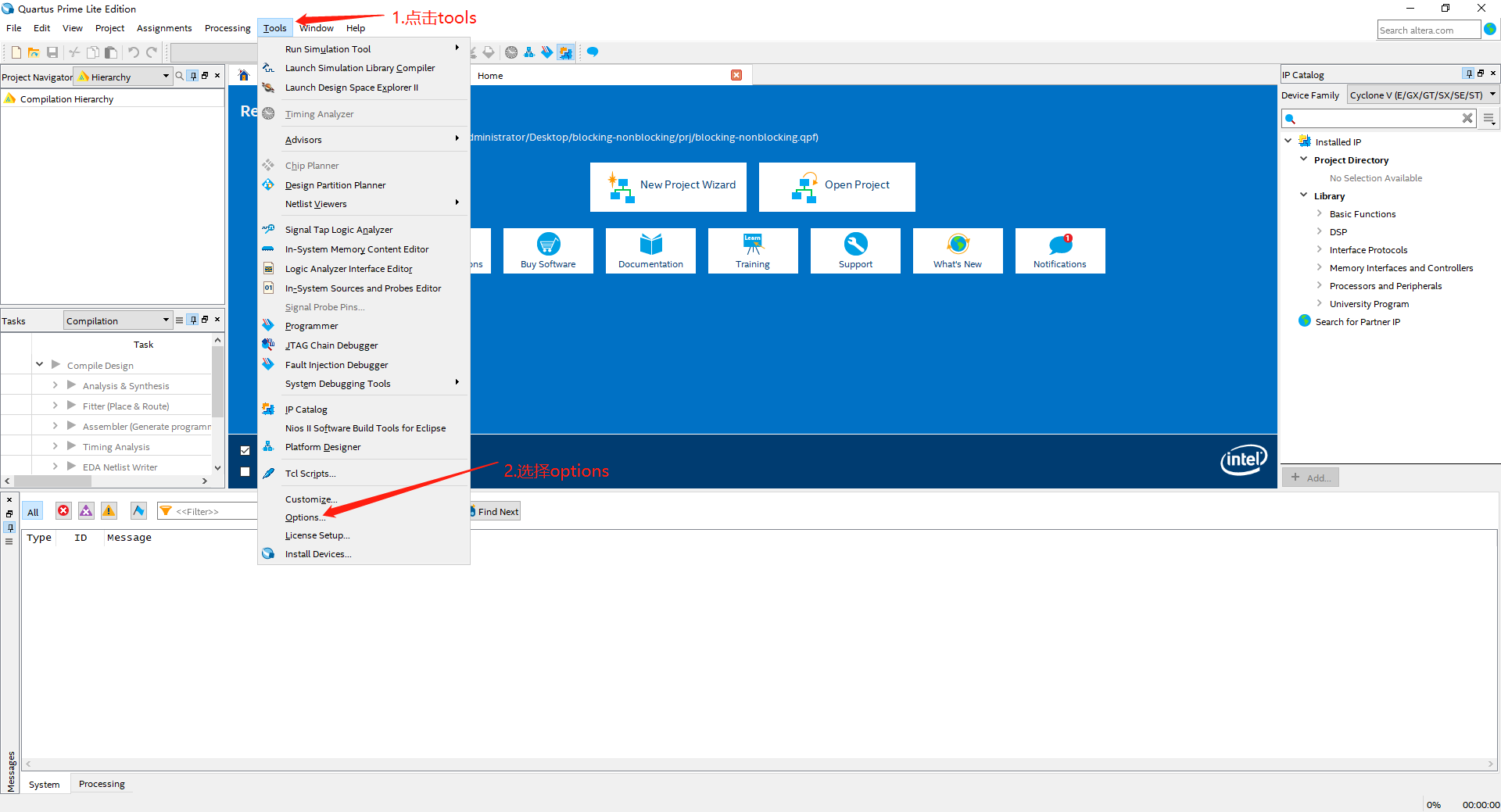The height and width of the screenshot is (812, 1501).
Task: Choose Programmer from the Tools menu
Action: 364,326
